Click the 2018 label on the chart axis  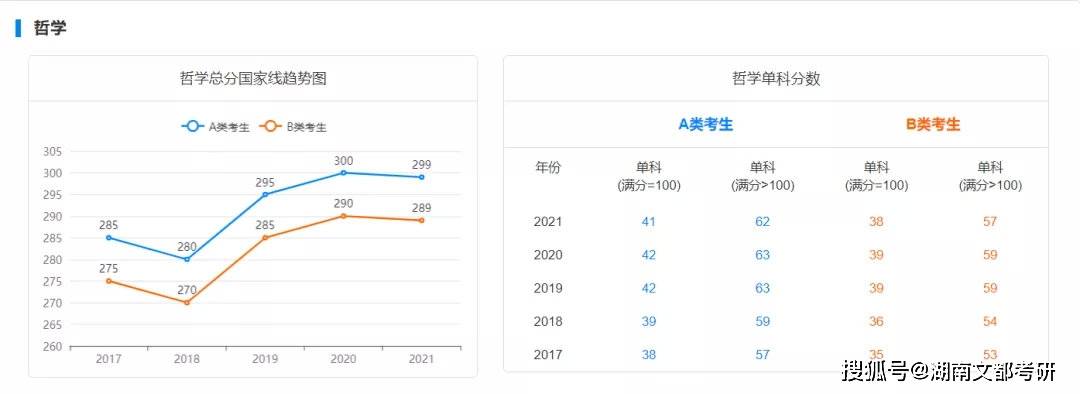tap(187, 359)
